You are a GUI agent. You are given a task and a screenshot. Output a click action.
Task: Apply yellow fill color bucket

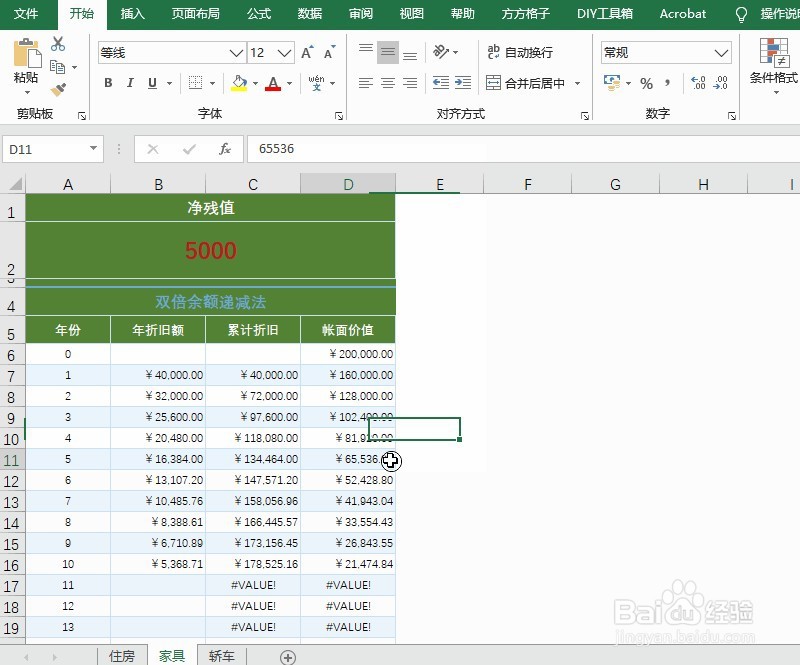239,83
